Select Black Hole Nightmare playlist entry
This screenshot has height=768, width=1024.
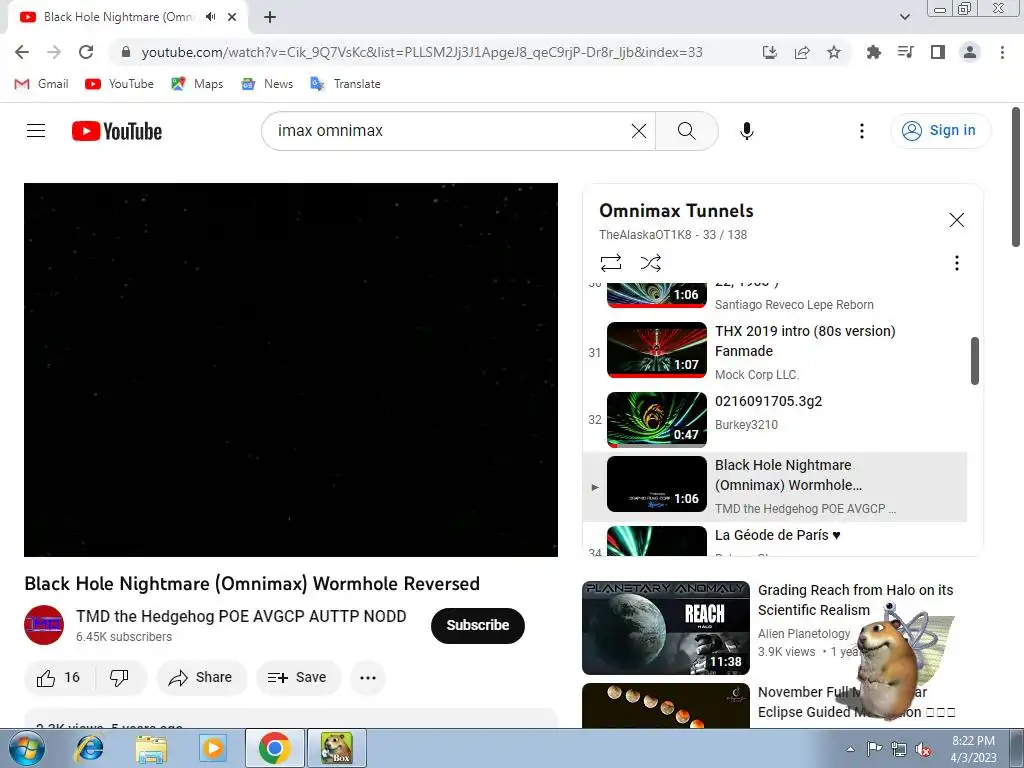tap(775, 487)
